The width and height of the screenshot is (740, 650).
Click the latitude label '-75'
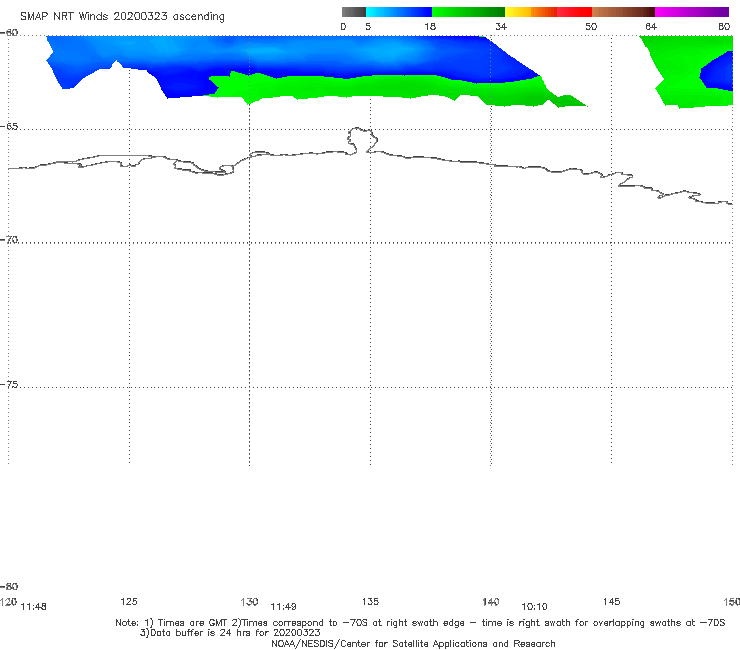pyautogui.click(x=9, y=385)
